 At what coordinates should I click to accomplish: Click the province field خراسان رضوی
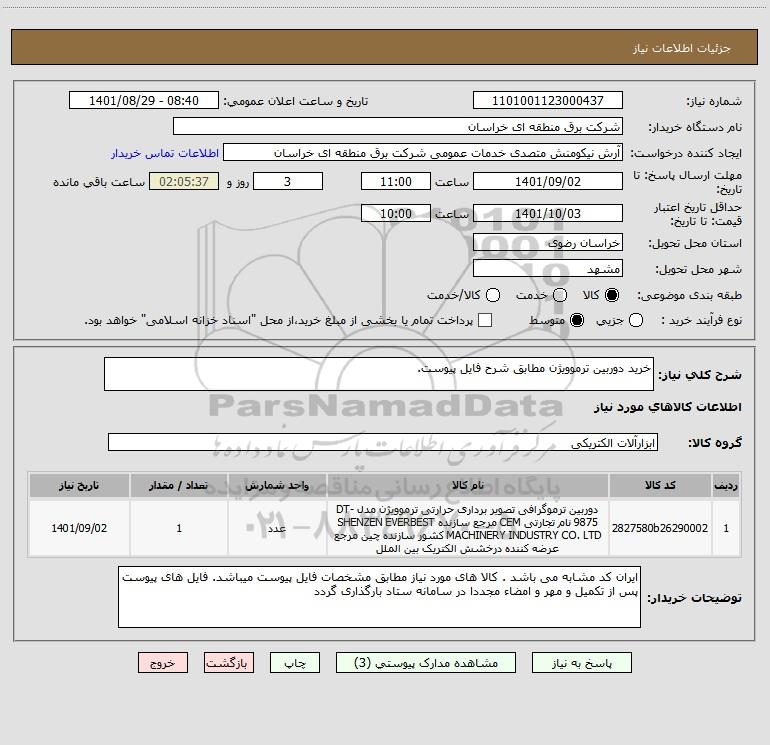pos(548,242)
